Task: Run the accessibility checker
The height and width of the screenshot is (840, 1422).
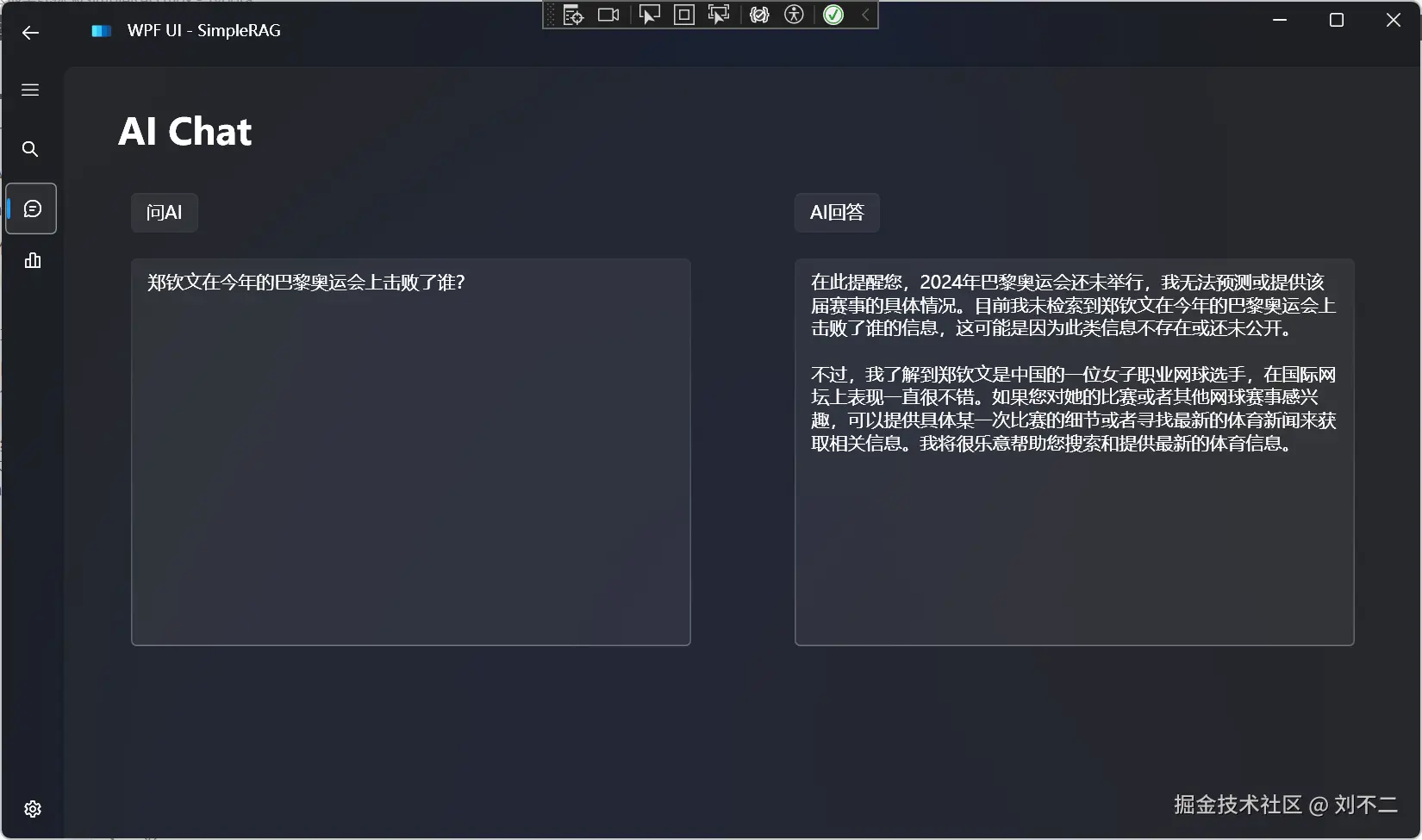Action: (x=794, y=15)
